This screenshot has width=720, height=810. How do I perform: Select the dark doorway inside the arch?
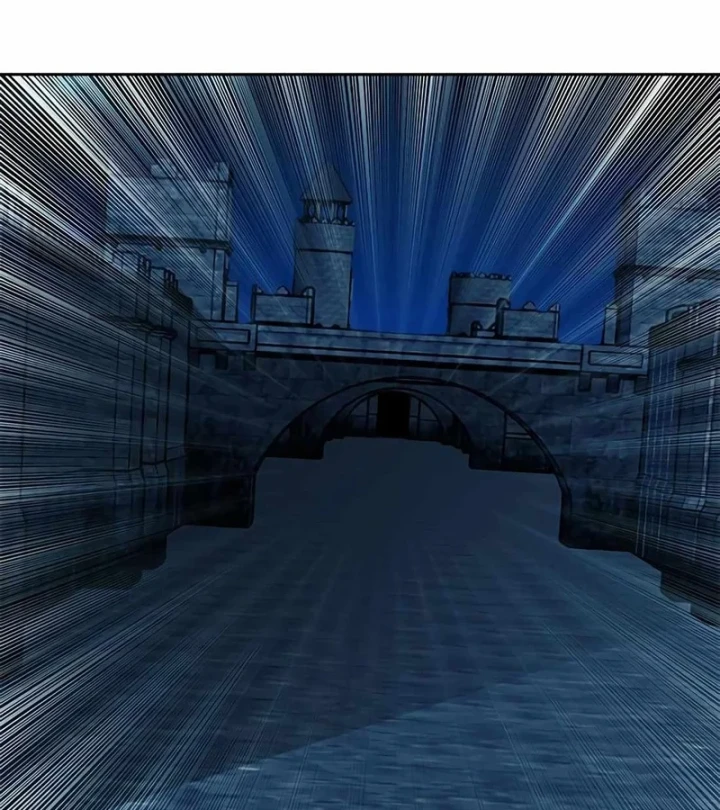(x=393, y=413)
